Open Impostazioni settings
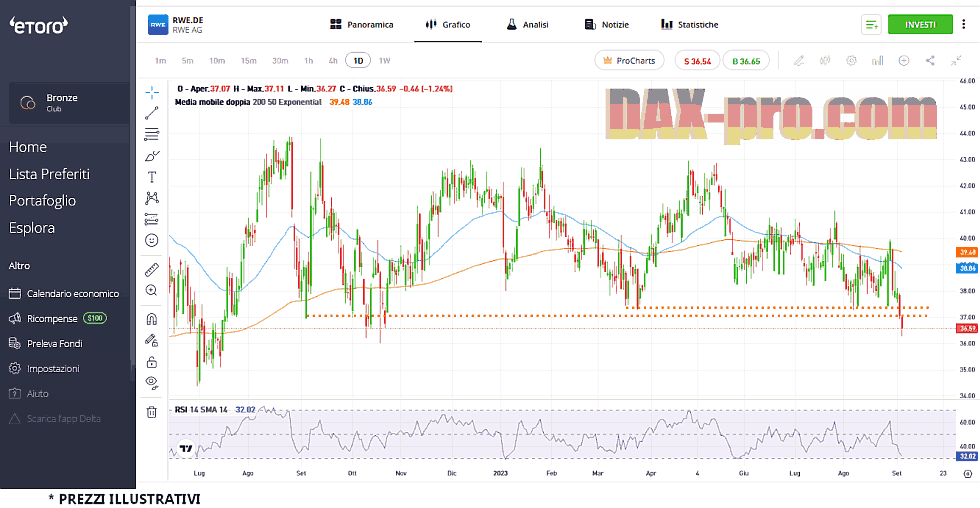 (44, 369)
